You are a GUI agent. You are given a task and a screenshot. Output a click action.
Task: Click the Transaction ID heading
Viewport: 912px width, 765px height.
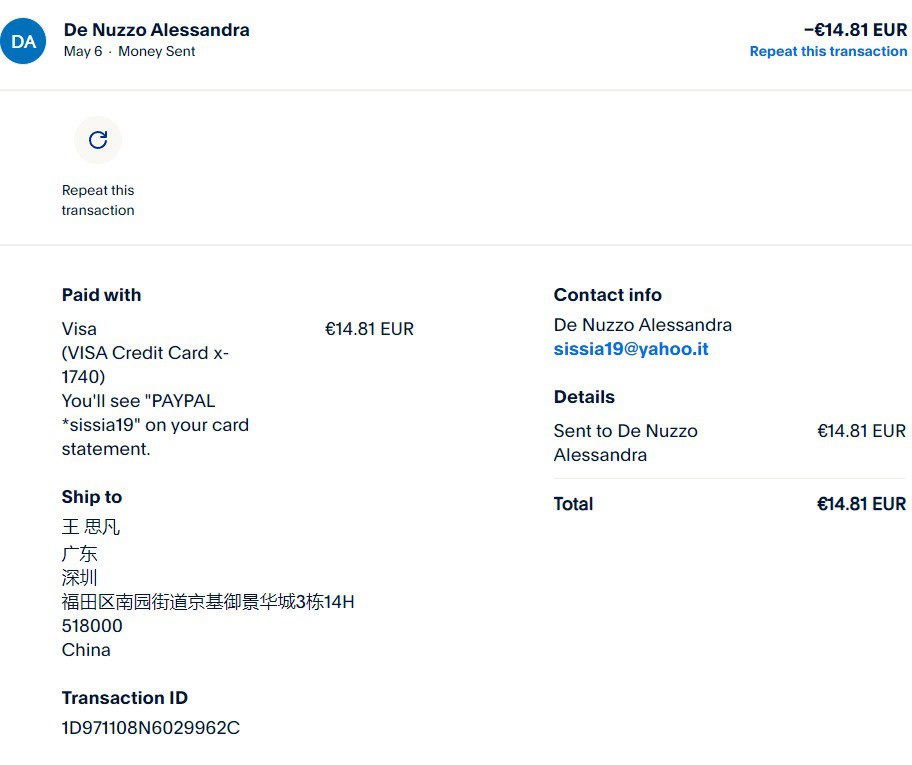point(124,698)
